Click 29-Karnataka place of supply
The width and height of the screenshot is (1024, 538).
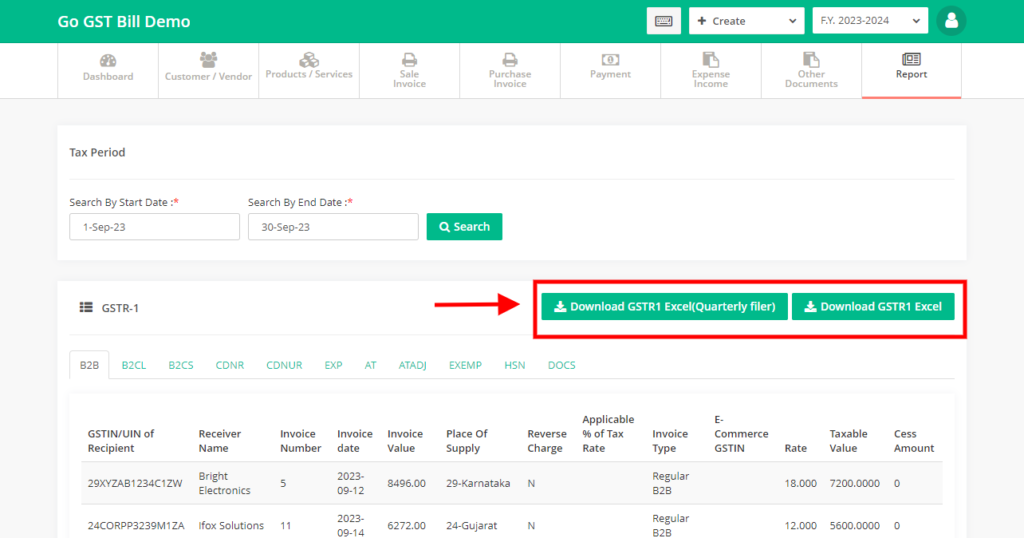click(x=478, y=483)
